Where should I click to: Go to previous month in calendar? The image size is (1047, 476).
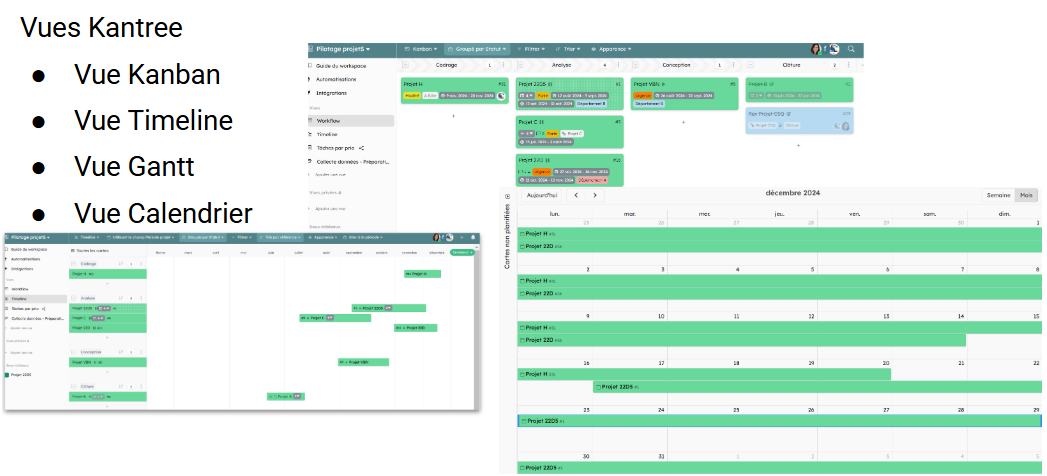[576, 196]
